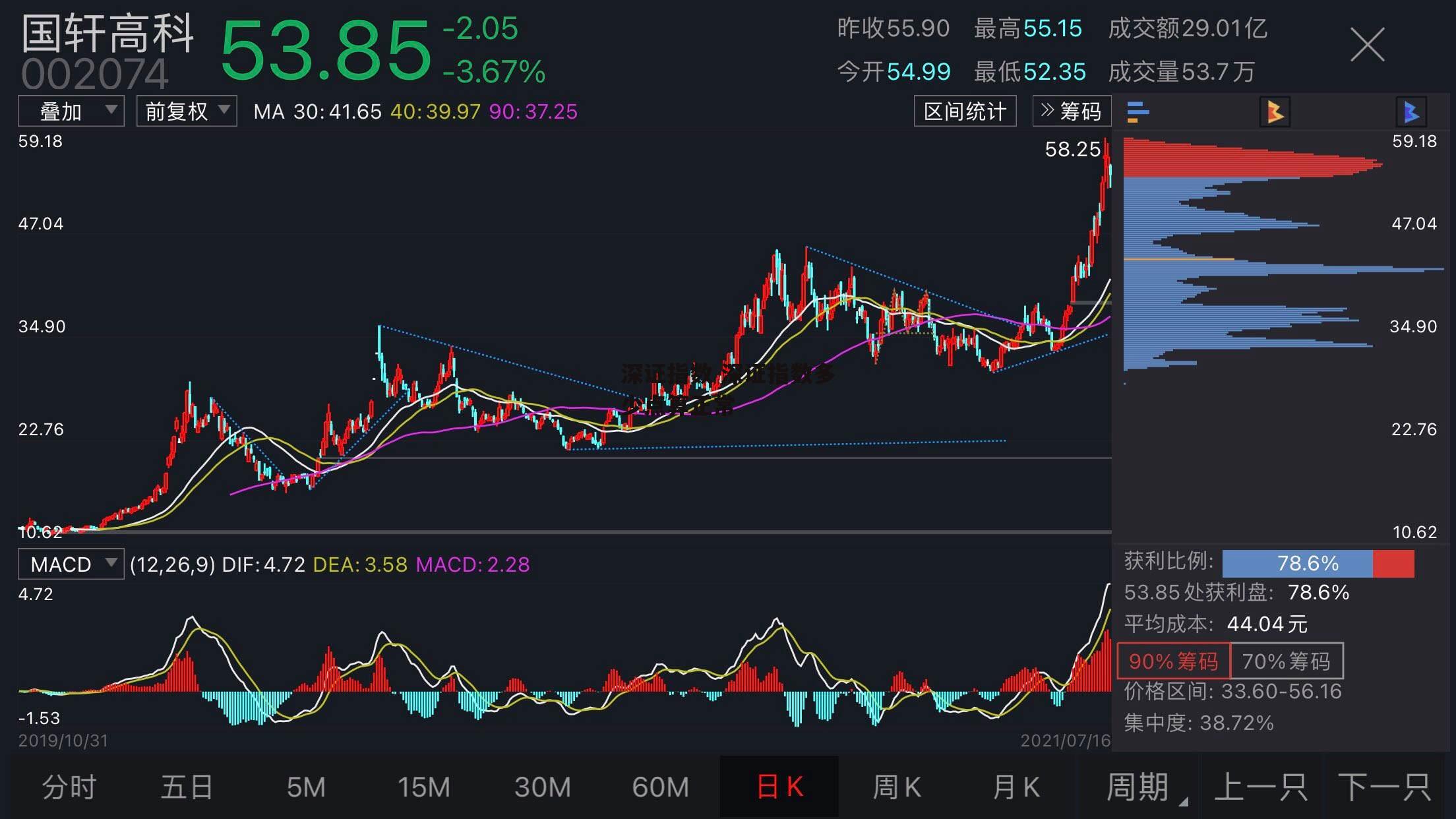This screenshot has height=819, width=1456.
Task: Click the current price 53.85
Action: click(x=326, y=50)
